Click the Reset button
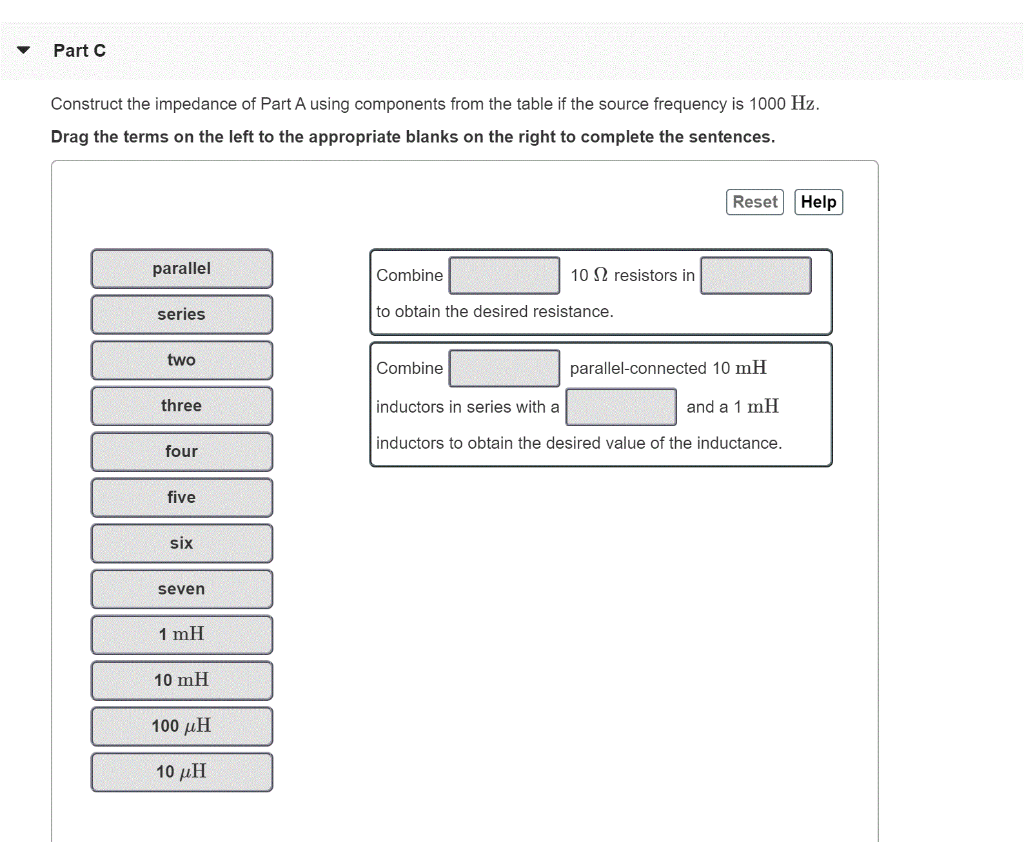1024x842 pixels. [754, 201]
